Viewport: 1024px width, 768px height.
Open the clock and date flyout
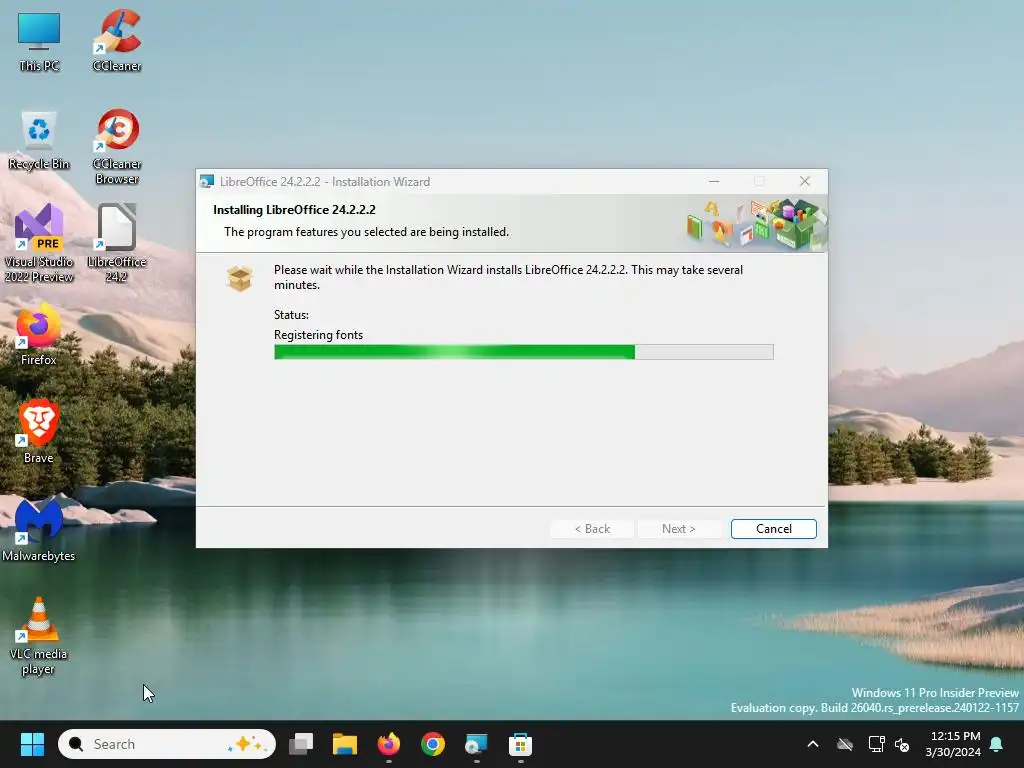(x=953, y=744)
